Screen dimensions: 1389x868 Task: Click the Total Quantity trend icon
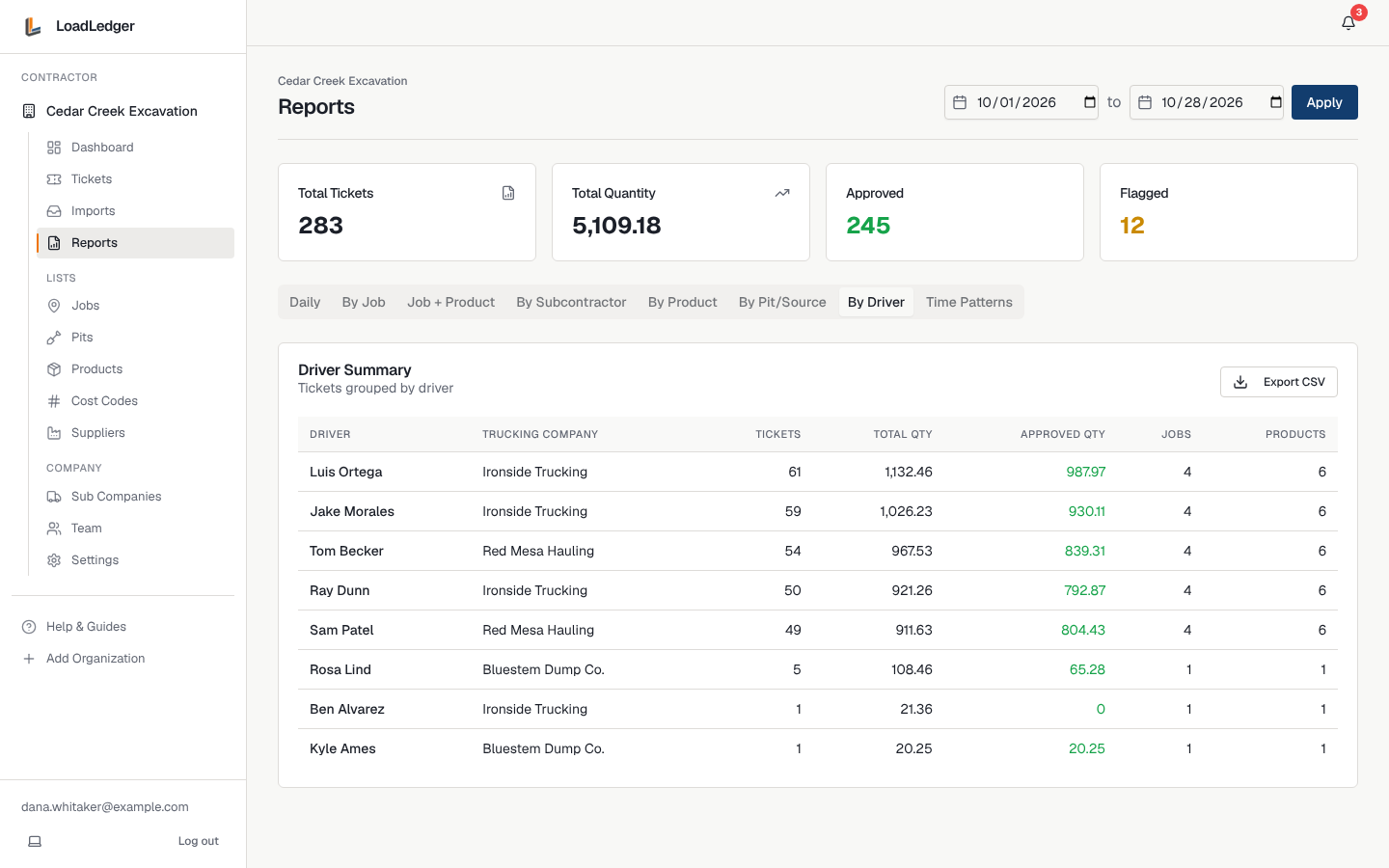pyautogui.click(x=782, y=193)
